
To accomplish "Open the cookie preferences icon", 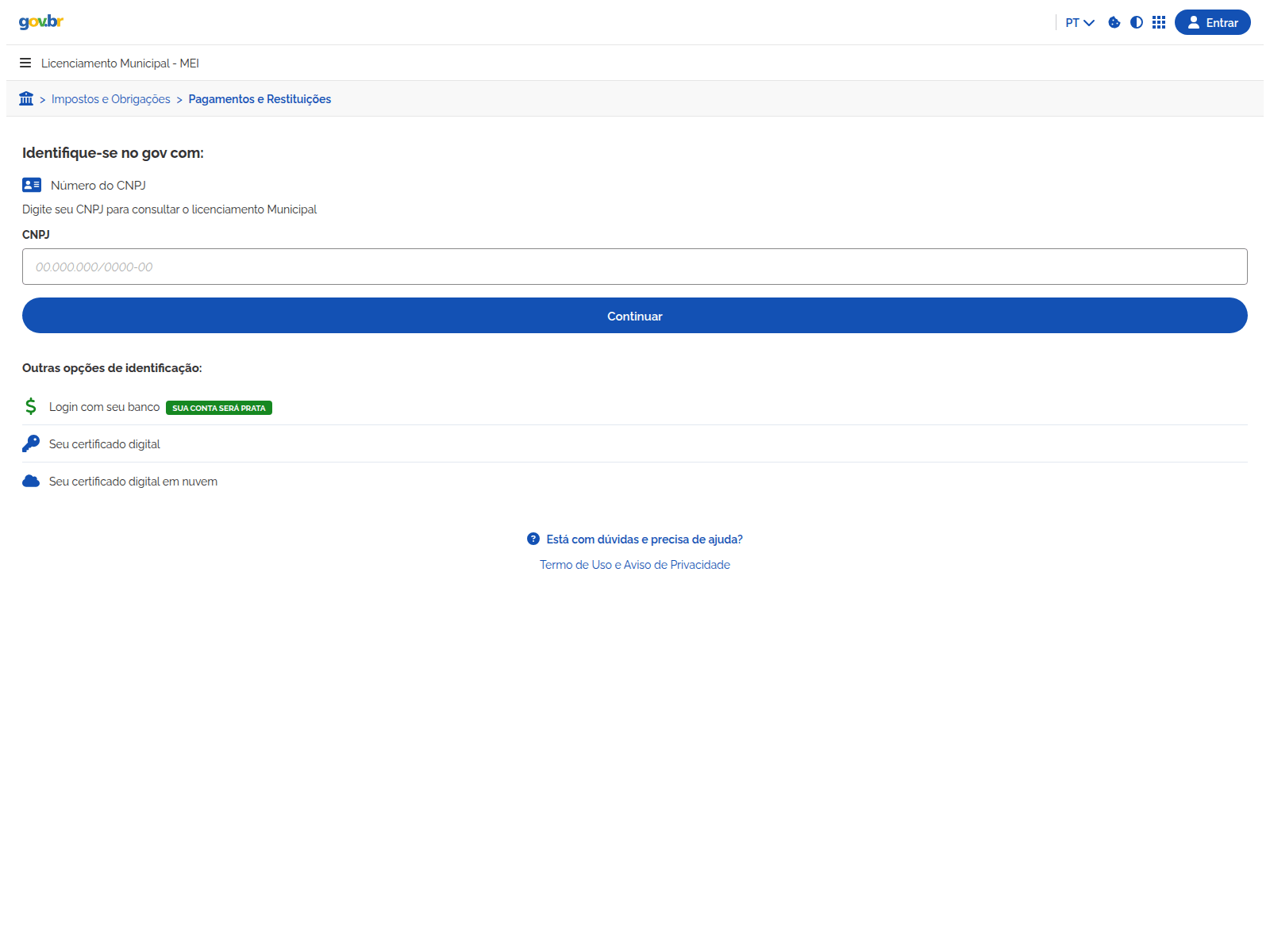I will 1114,22.
